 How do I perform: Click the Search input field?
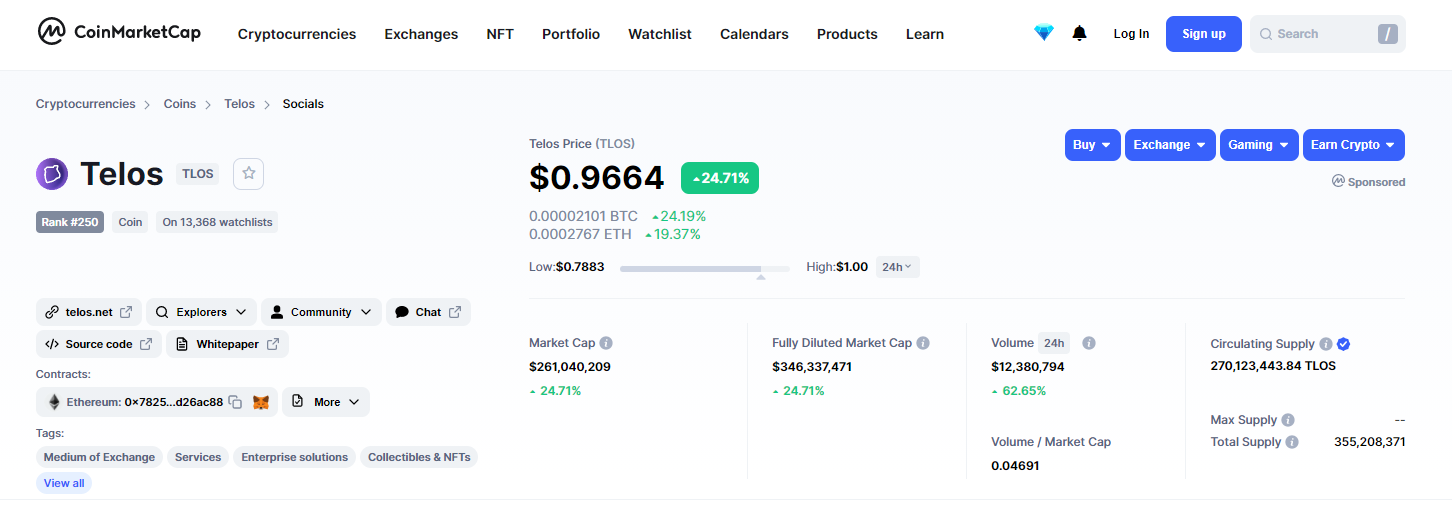pos(1316,34)
